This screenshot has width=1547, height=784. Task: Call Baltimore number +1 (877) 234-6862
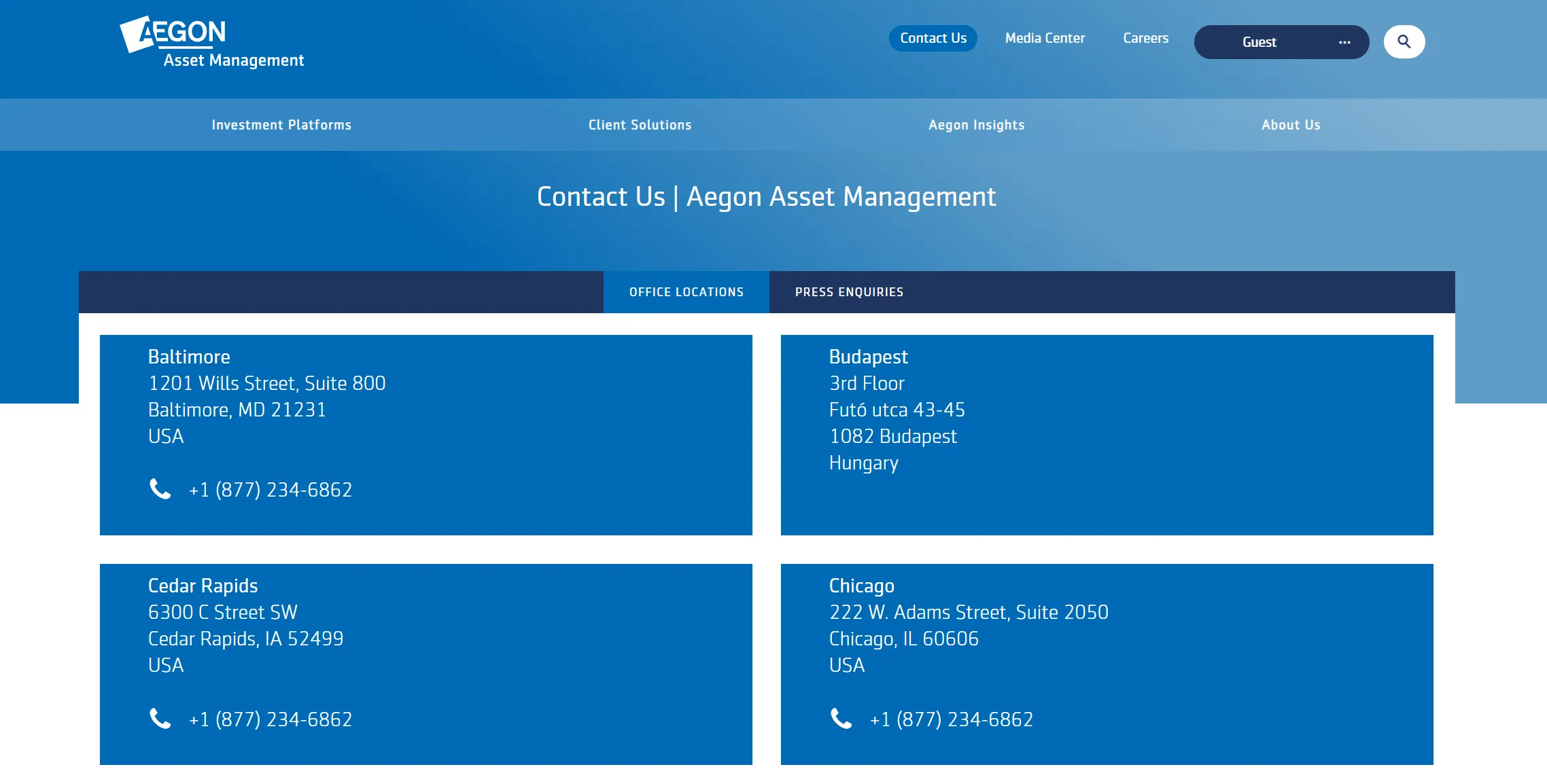pyautogui.click(x=271, y=490)
